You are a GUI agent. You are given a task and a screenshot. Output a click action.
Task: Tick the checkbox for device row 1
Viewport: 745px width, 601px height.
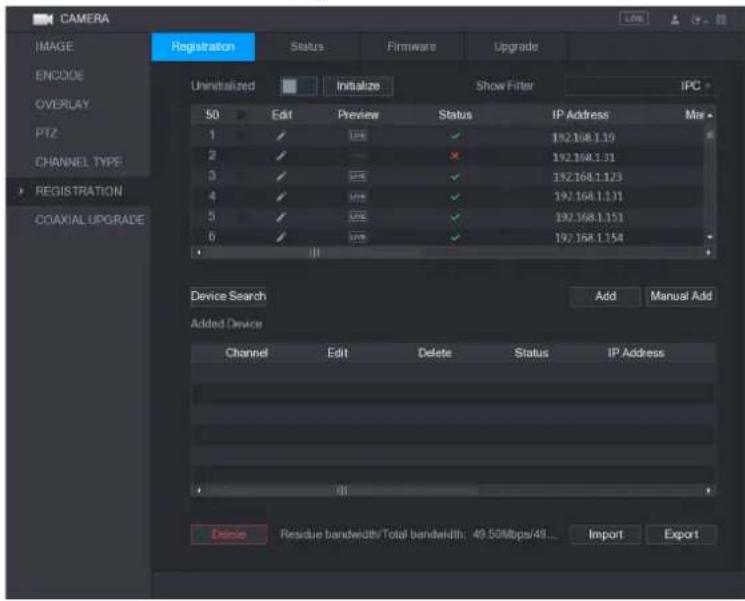tap(241, 136)
